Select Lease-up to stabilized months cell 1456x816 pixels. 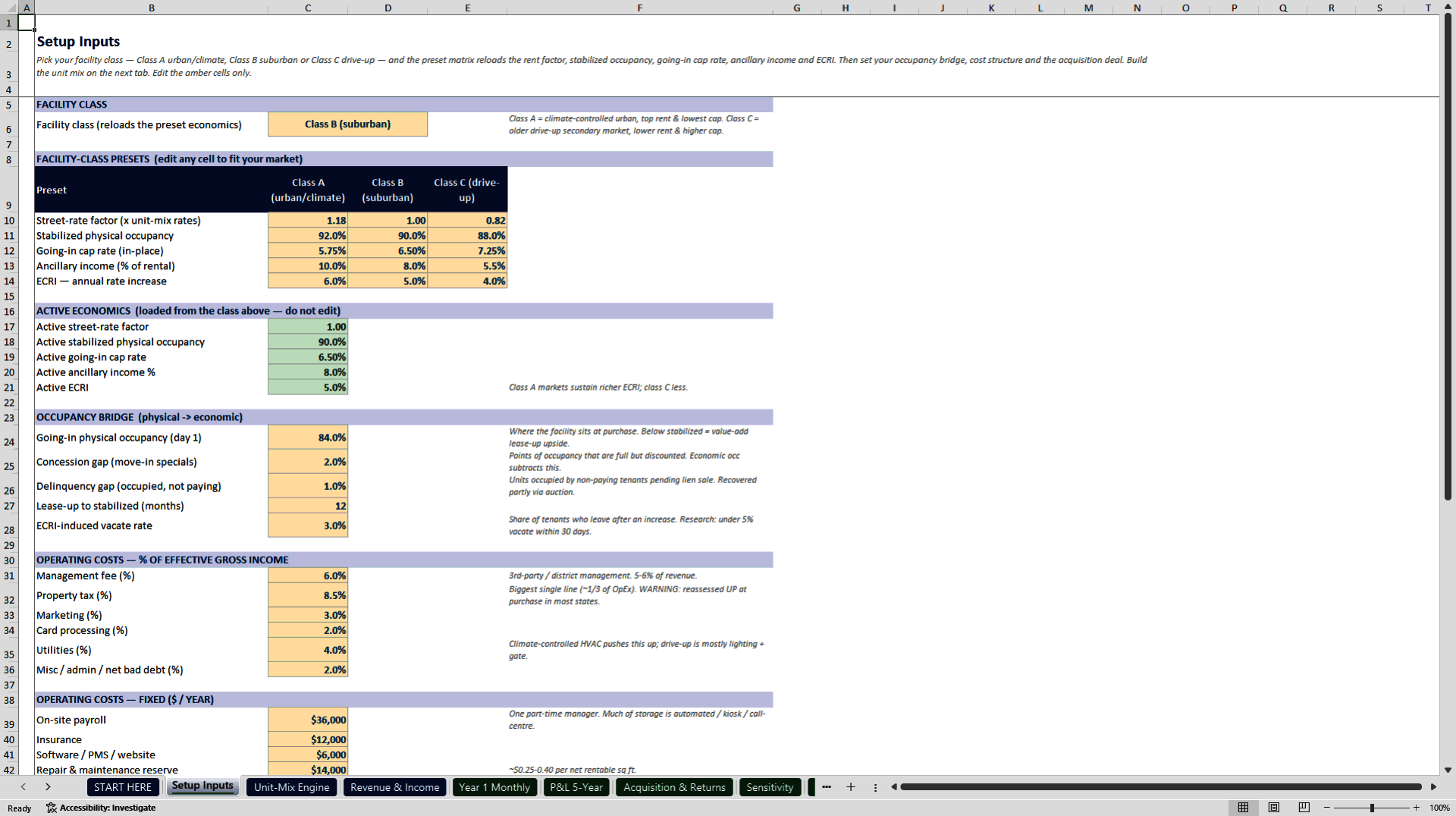(x=308, y=506)
